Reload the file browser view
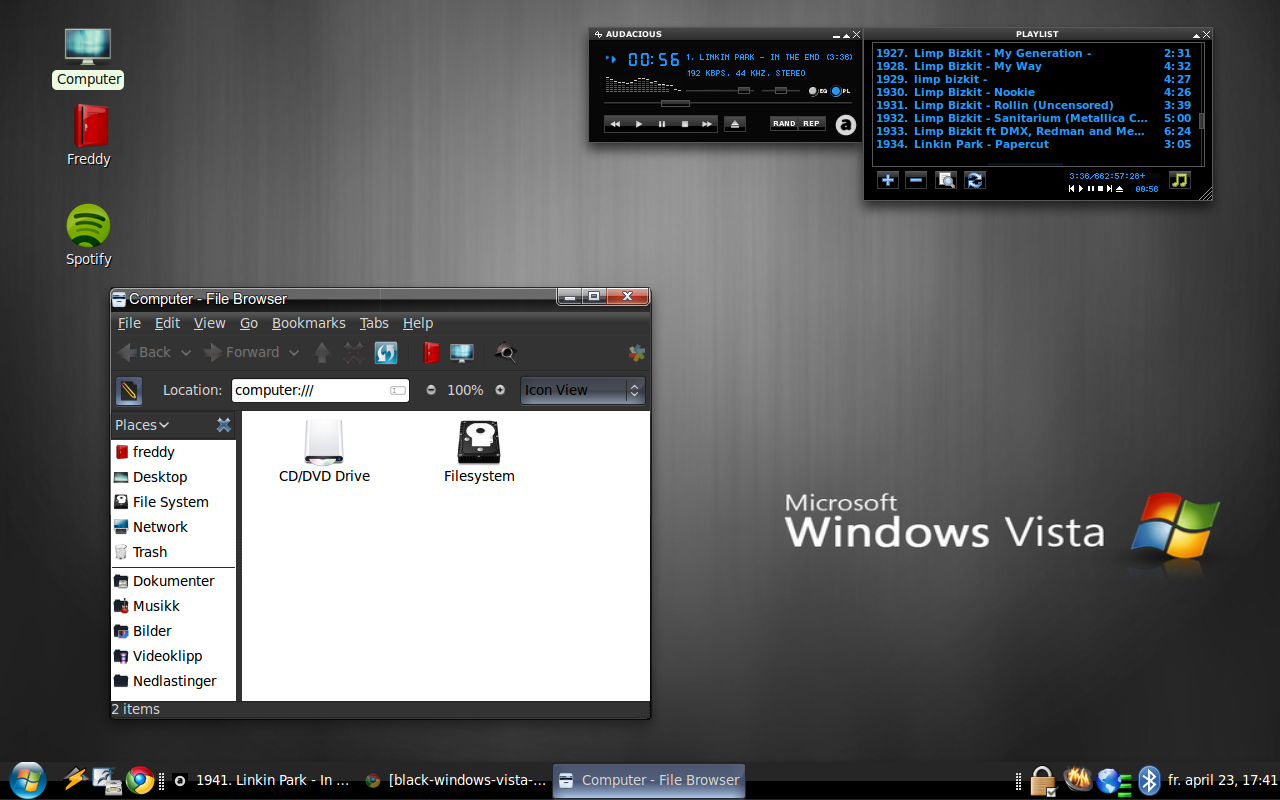The width and height of the screenshot is (1280, 800). 386,352
